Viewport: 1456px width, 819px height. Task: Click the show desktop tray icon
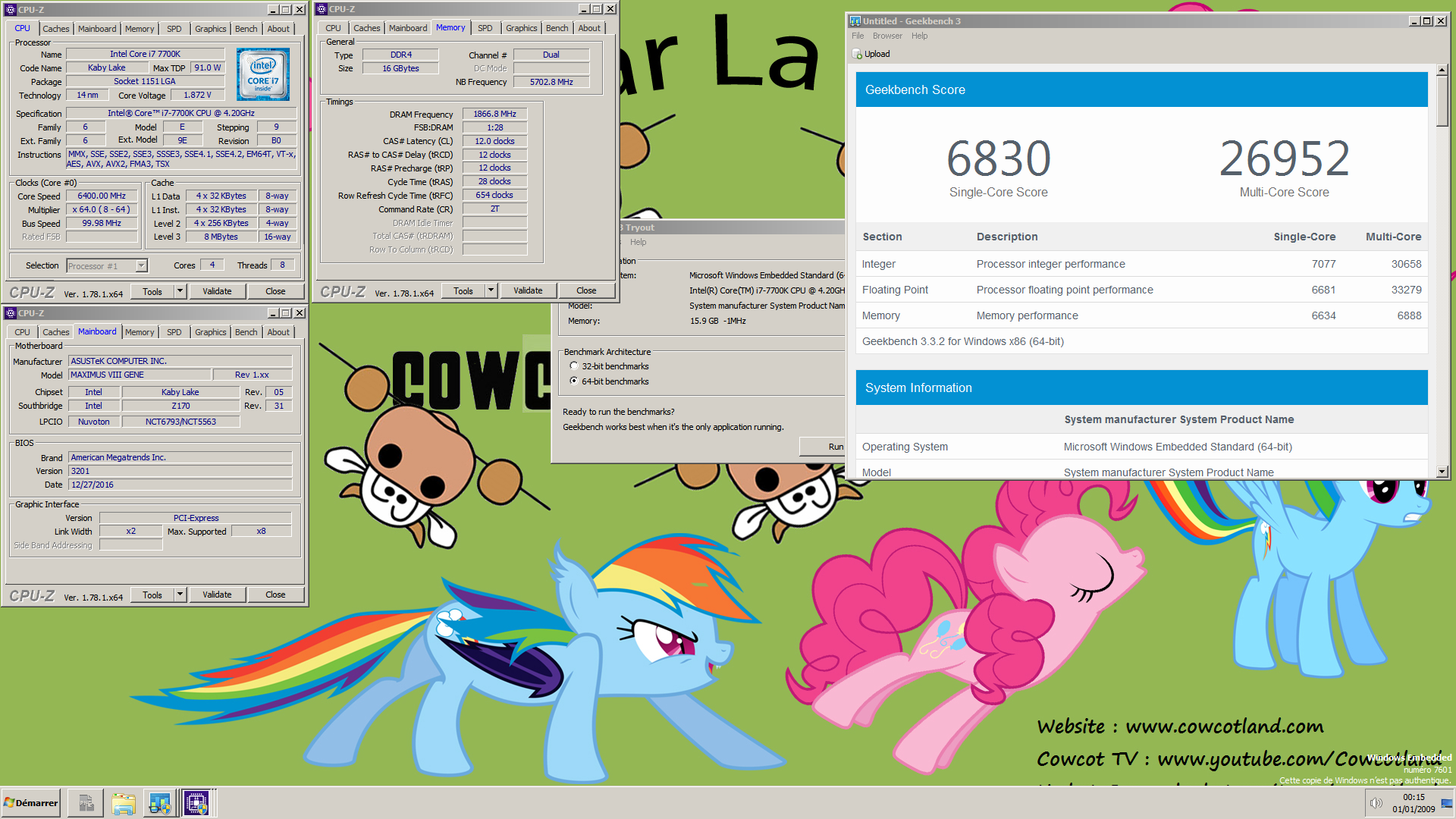click(x=1446, y=803)
